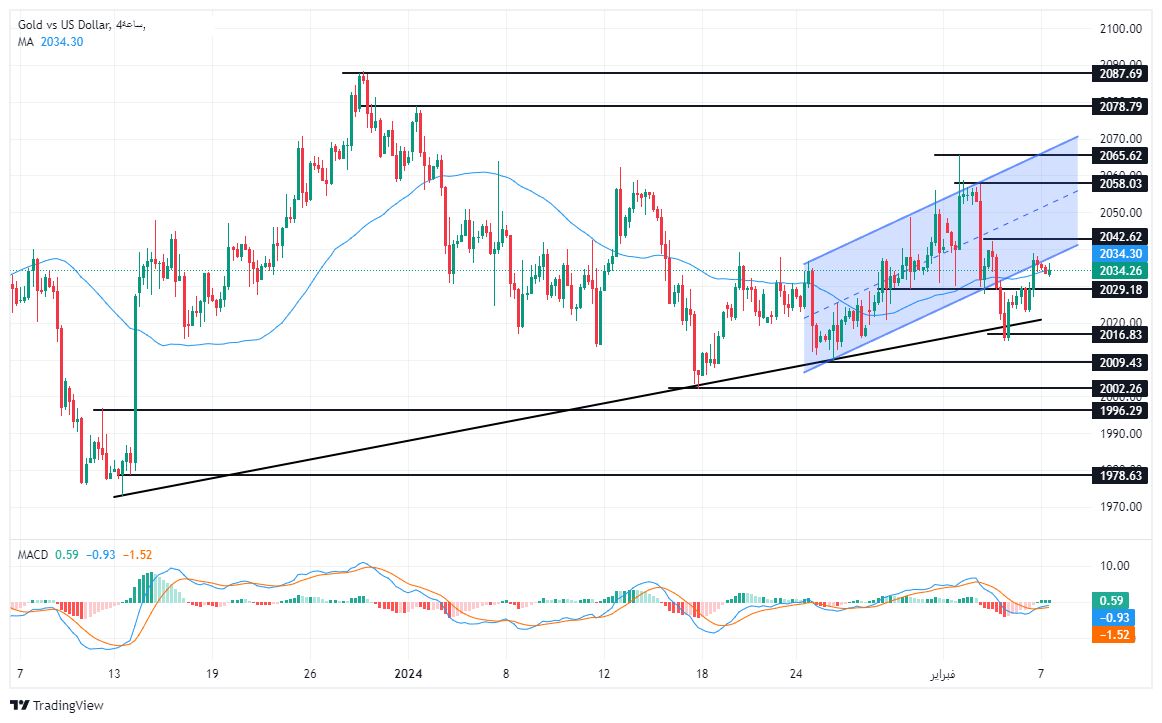The height and width of the screenshot is (723, 1162).
Task: Click the blue −0.93 MACD value tag
Action: coord(1113,618)
